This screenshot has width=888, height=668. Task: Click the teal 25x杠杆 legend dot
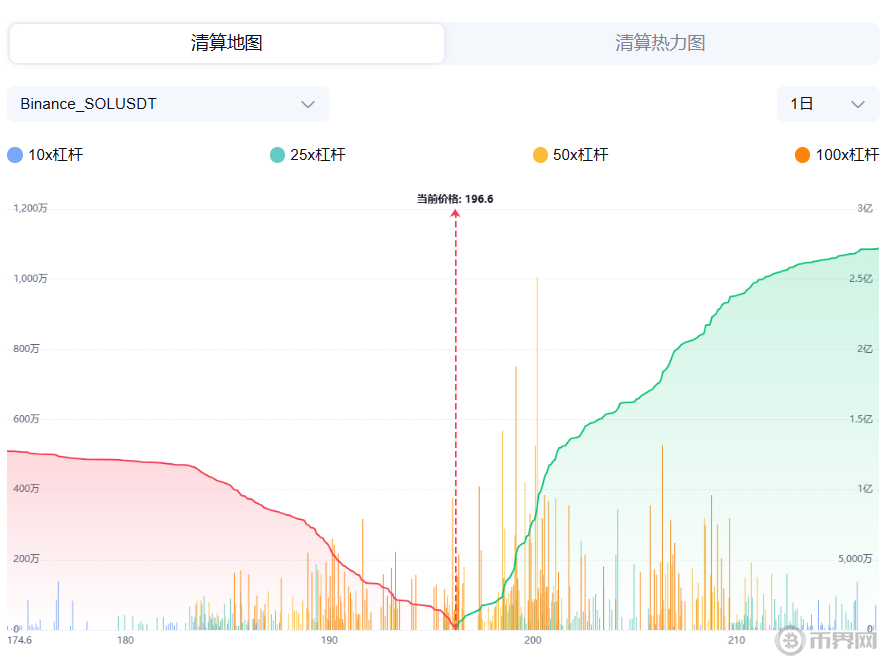point(278,155)
